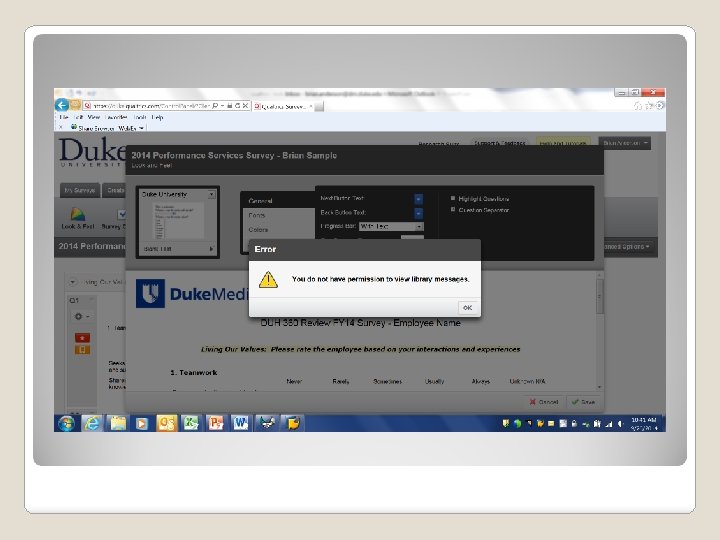Click the taskbar clock showing 10:41 AM

(x=644, y=423)
